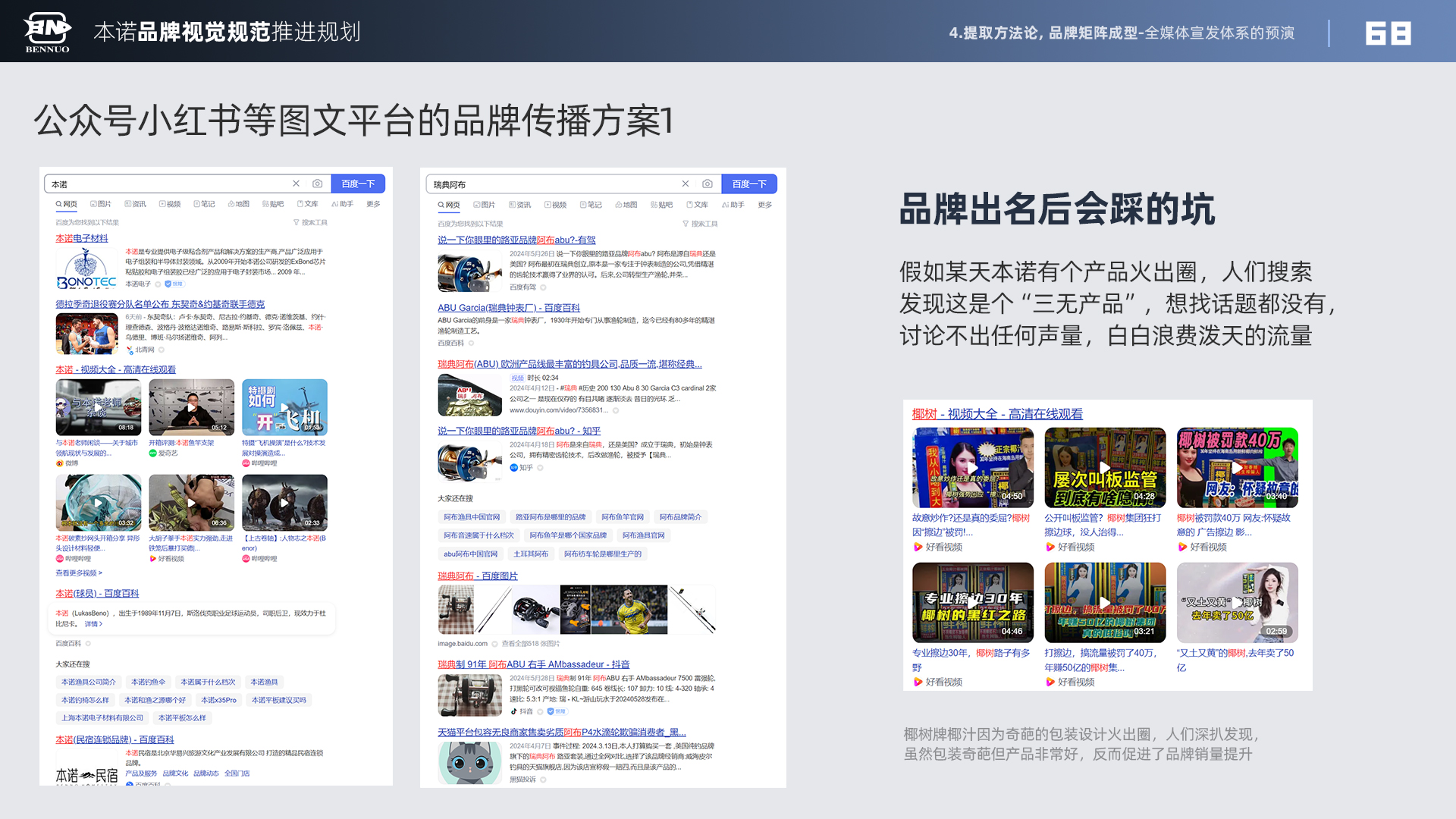The image size is (1456, 819).
Task: Clear the 本诺 search box with X icon
Action: pyautogui.click(x=297, y=184)
